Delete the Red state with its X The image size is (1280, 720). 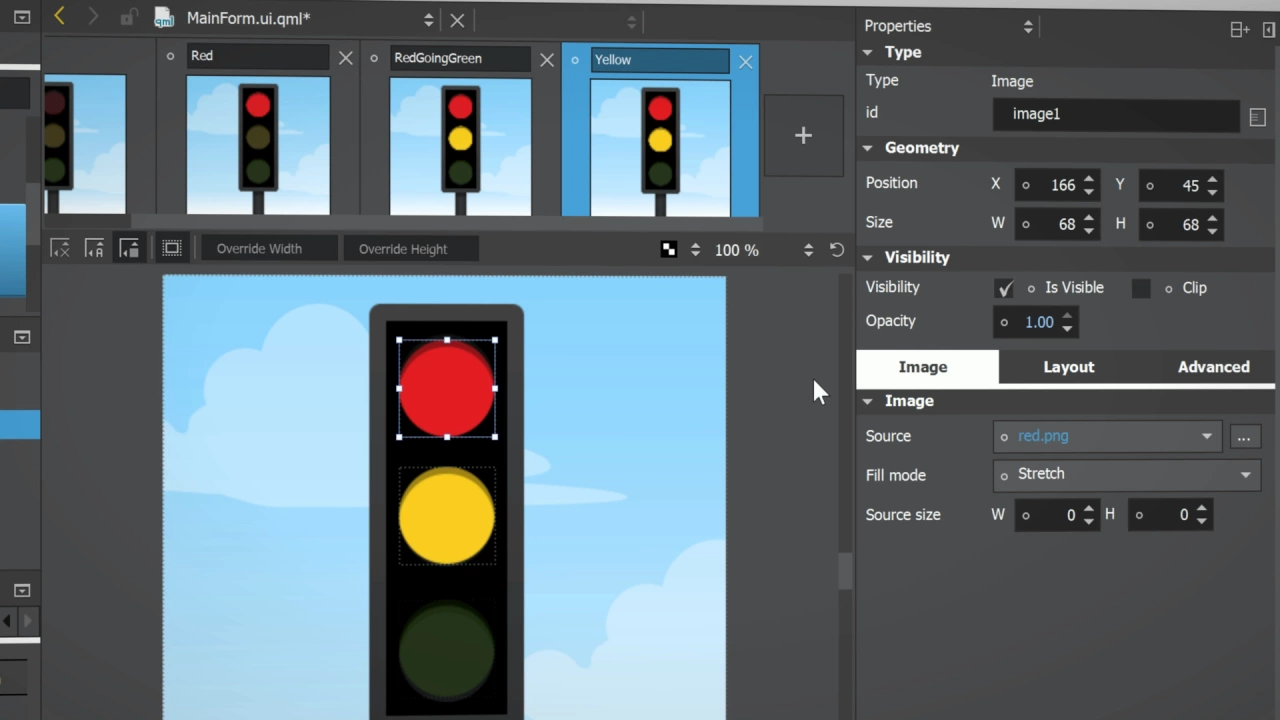pyautogui.click(x=345, y=58)
